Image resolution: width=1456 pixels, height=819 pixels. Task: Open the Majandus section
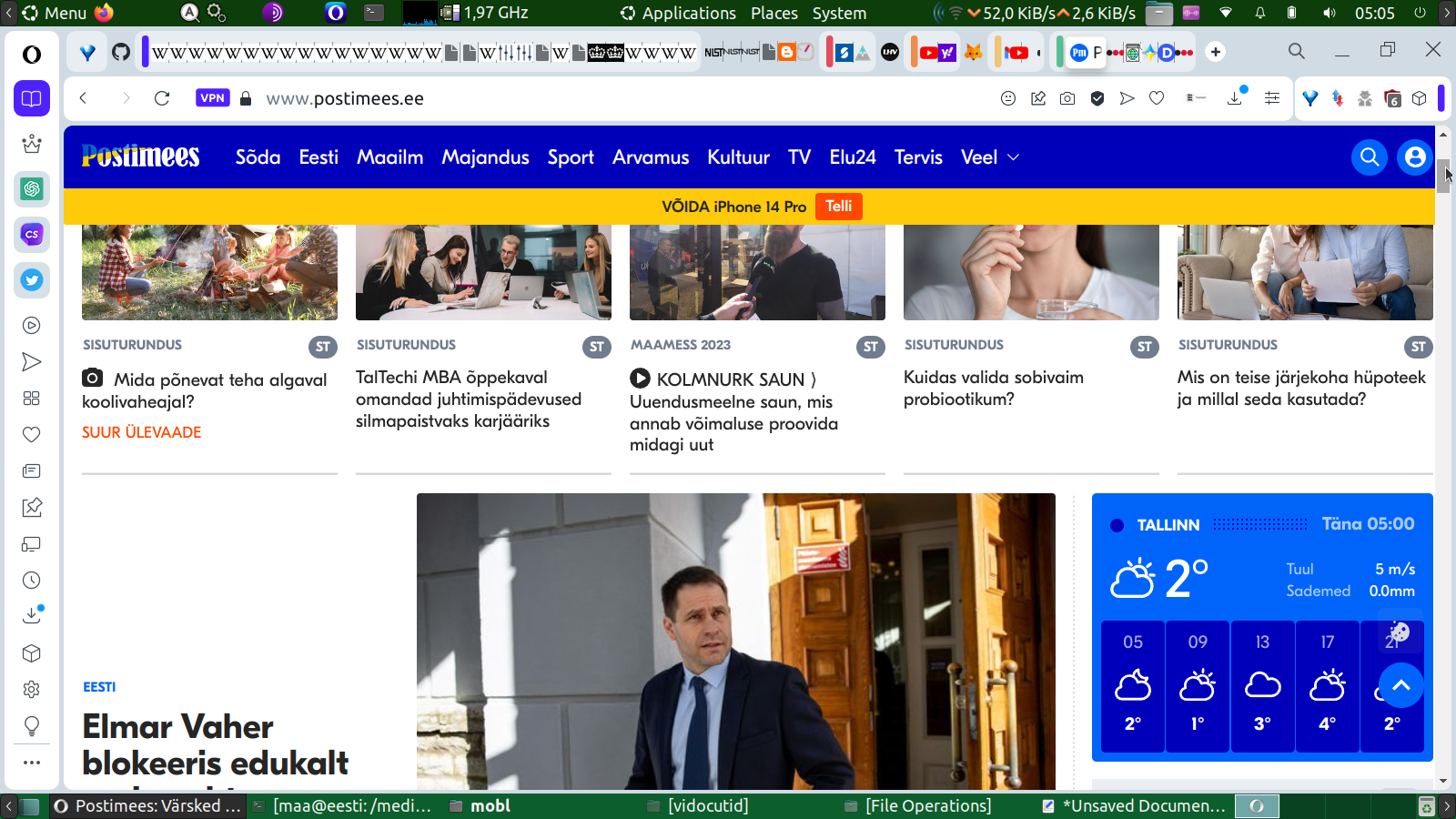[x=485, y=157]
